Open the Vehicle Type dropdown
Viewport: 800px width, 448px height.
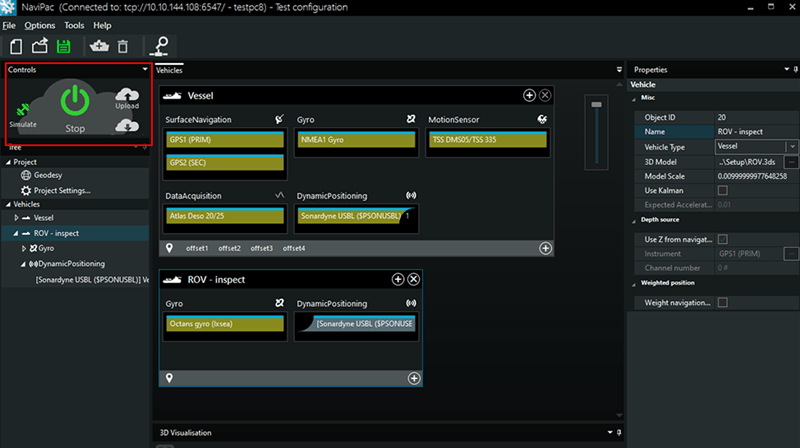(792, 146)
